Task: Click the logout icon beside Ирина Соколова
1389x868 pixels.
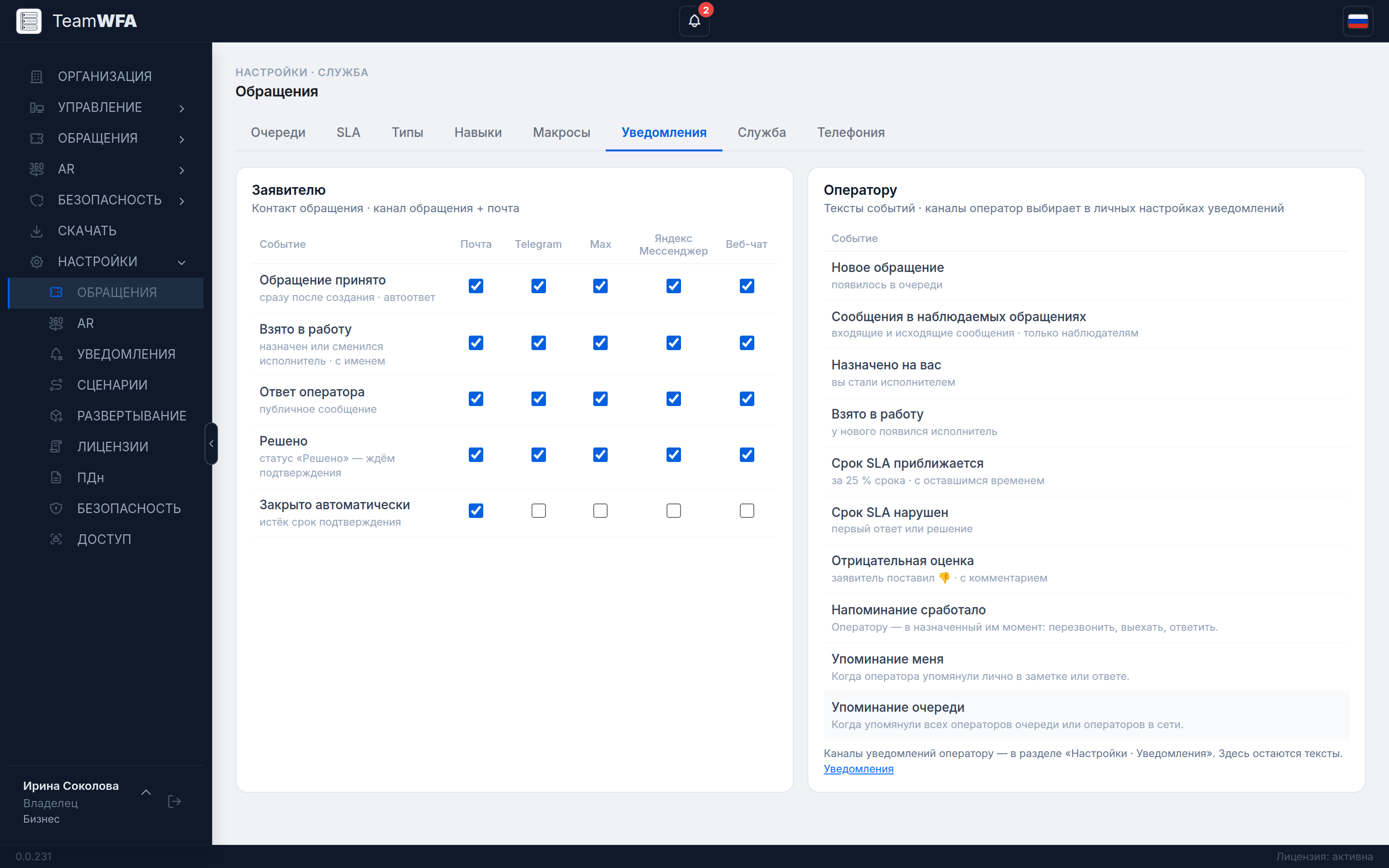Action: (175, 801)
